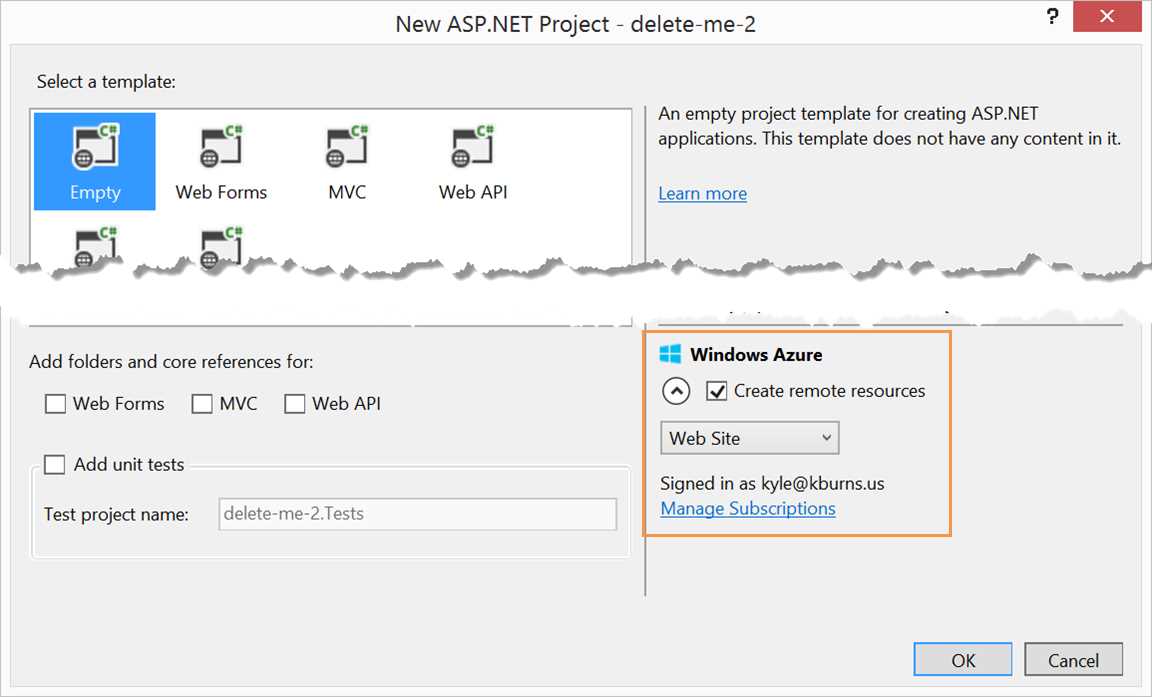Collapse the Windows Azure options section
The width and height of the screenshot is (1152, 697).
(x=676, y=391)
